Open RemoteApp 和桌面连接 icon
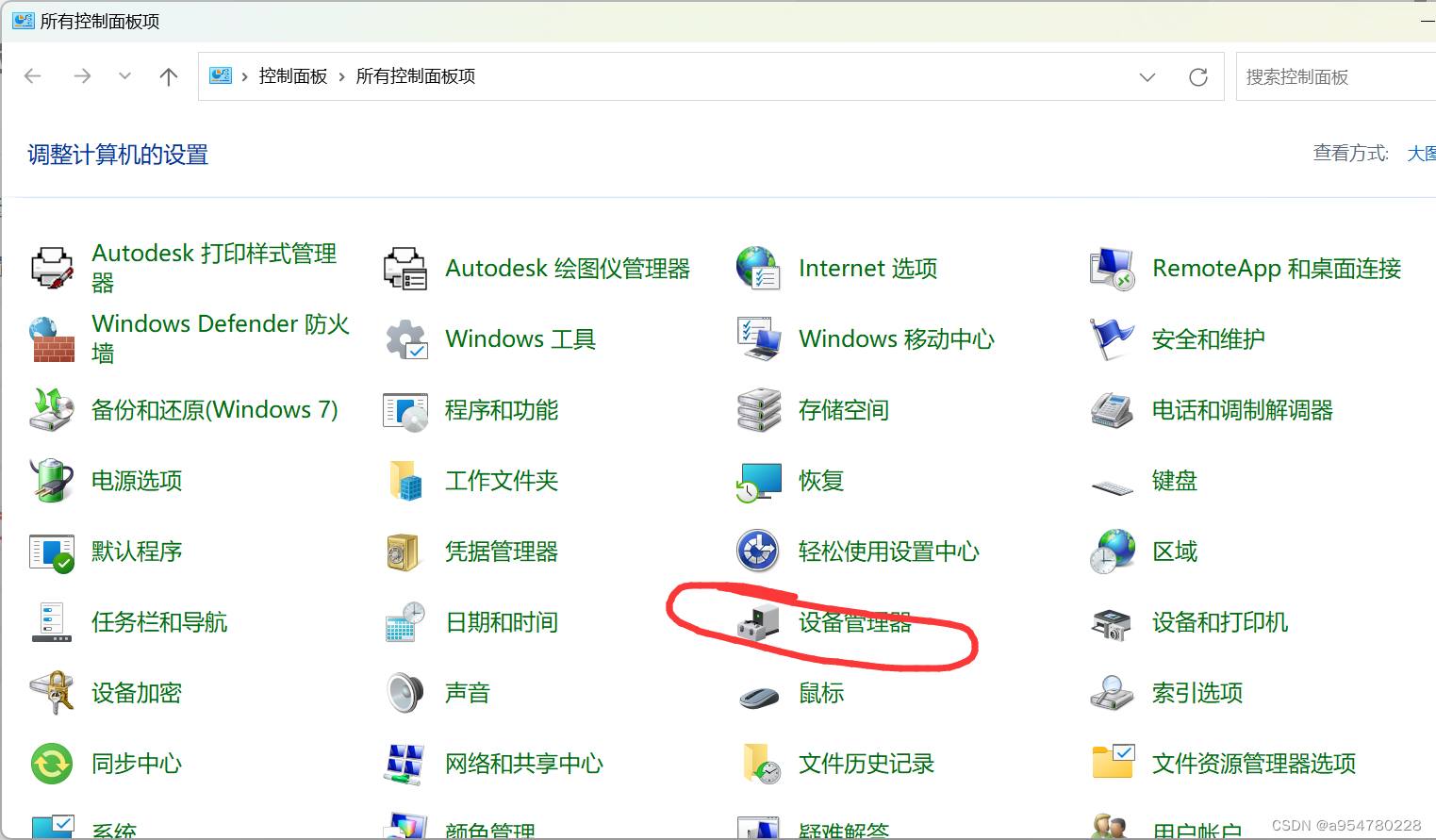Image resolution: width=1436 pixels, height=840 pixels. coord(1113,269)
